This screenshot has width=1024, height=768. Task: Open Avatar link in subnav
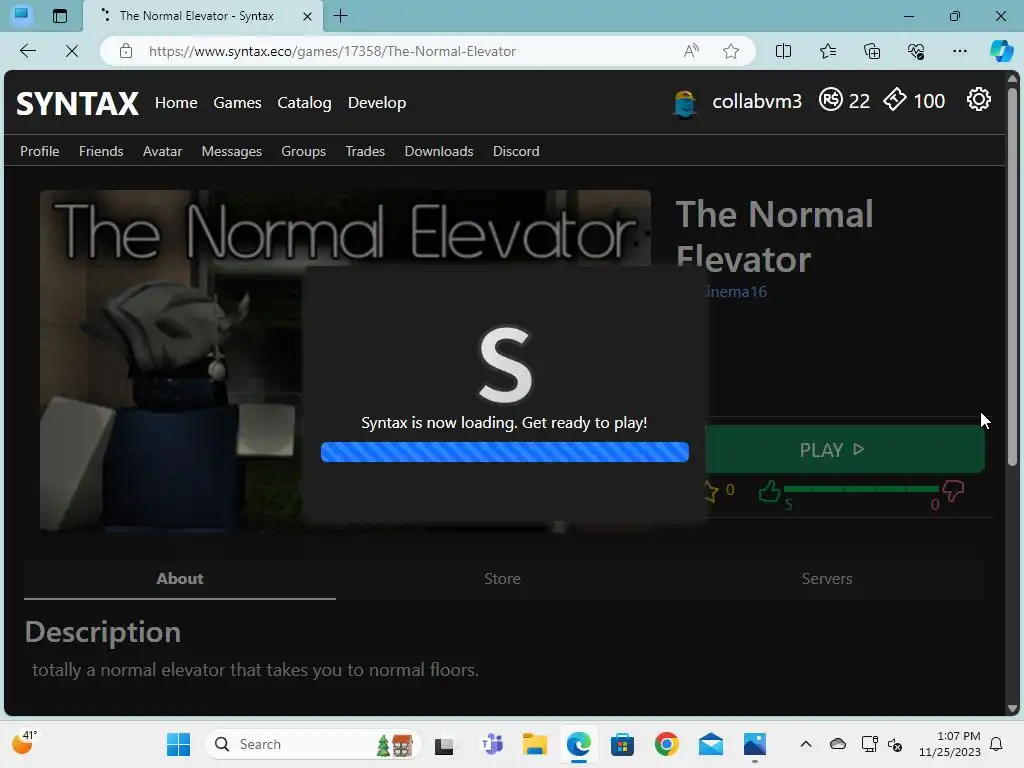163,151
